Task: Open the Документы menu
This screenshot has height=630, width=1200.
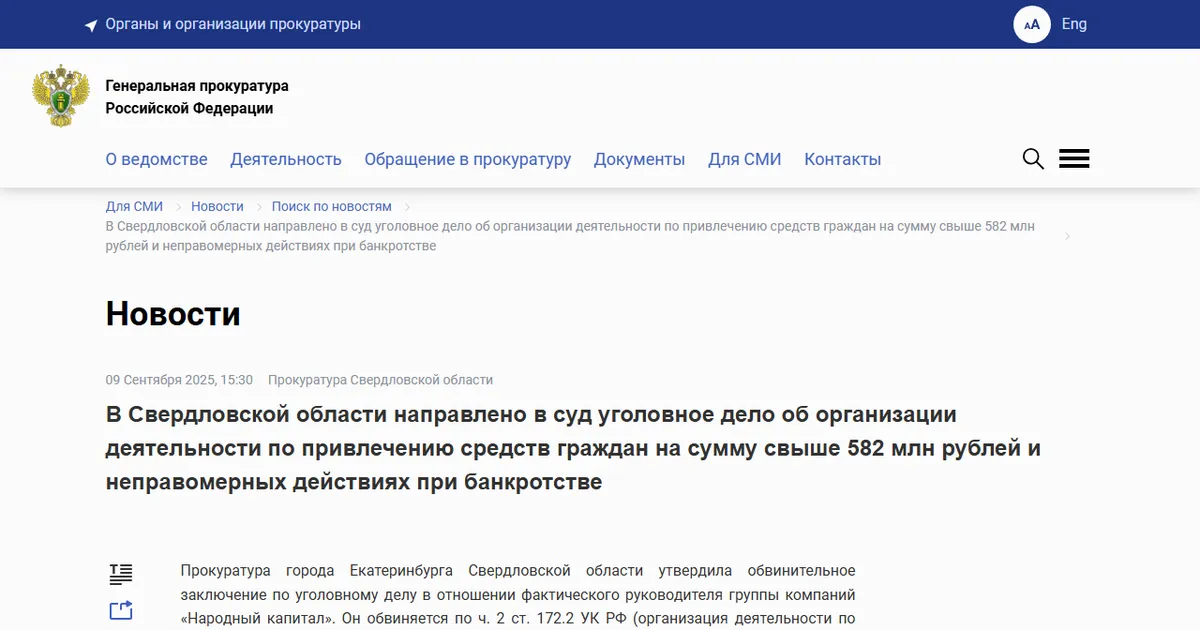Action: pyautogui.click(x=640, y=159)
